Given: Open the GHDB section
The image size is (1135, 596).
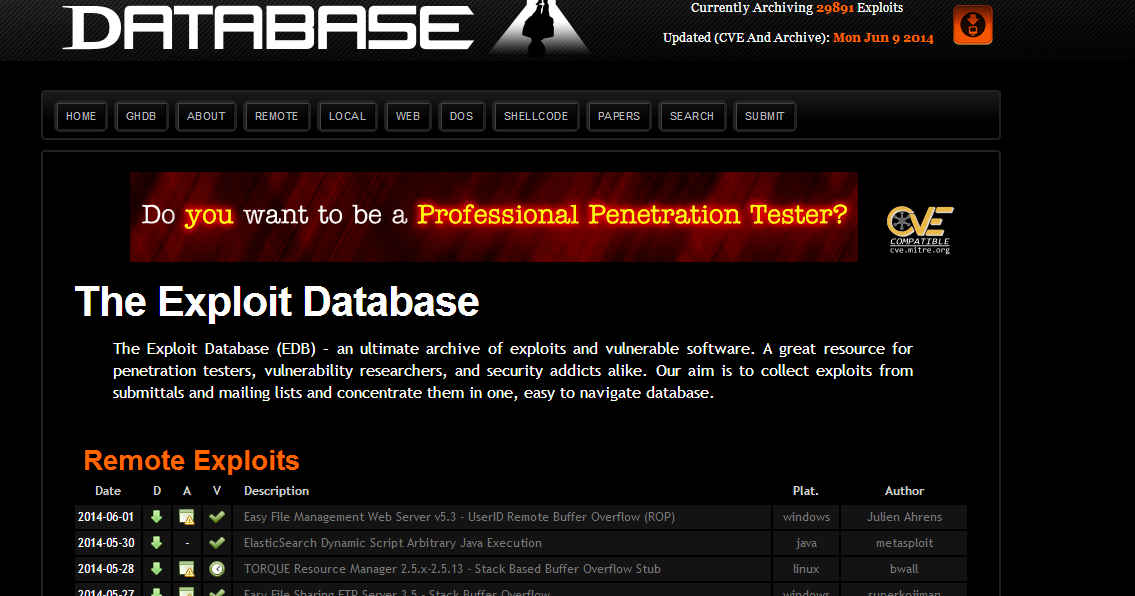Looking at the screenshot, I should [x=141, y=116].
